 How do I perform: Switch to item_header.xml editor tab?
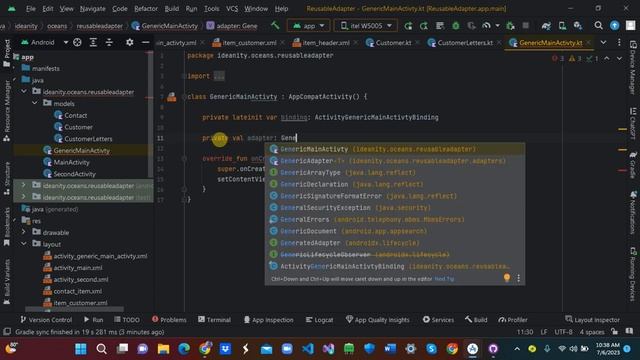click(x=326, y=42)
